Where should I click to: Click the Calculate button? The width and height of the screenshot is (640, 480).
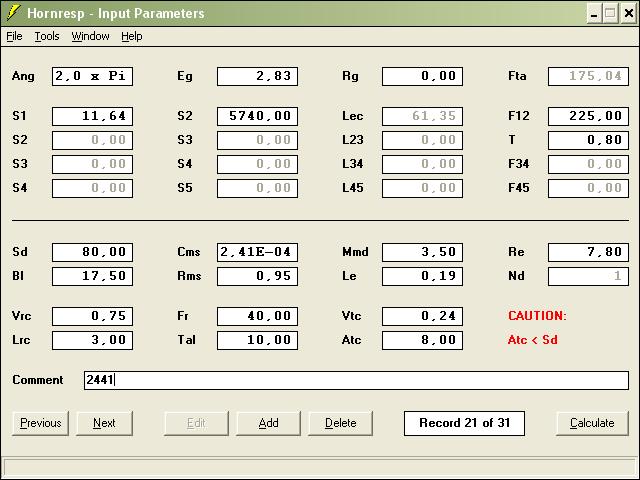(592, 423)
